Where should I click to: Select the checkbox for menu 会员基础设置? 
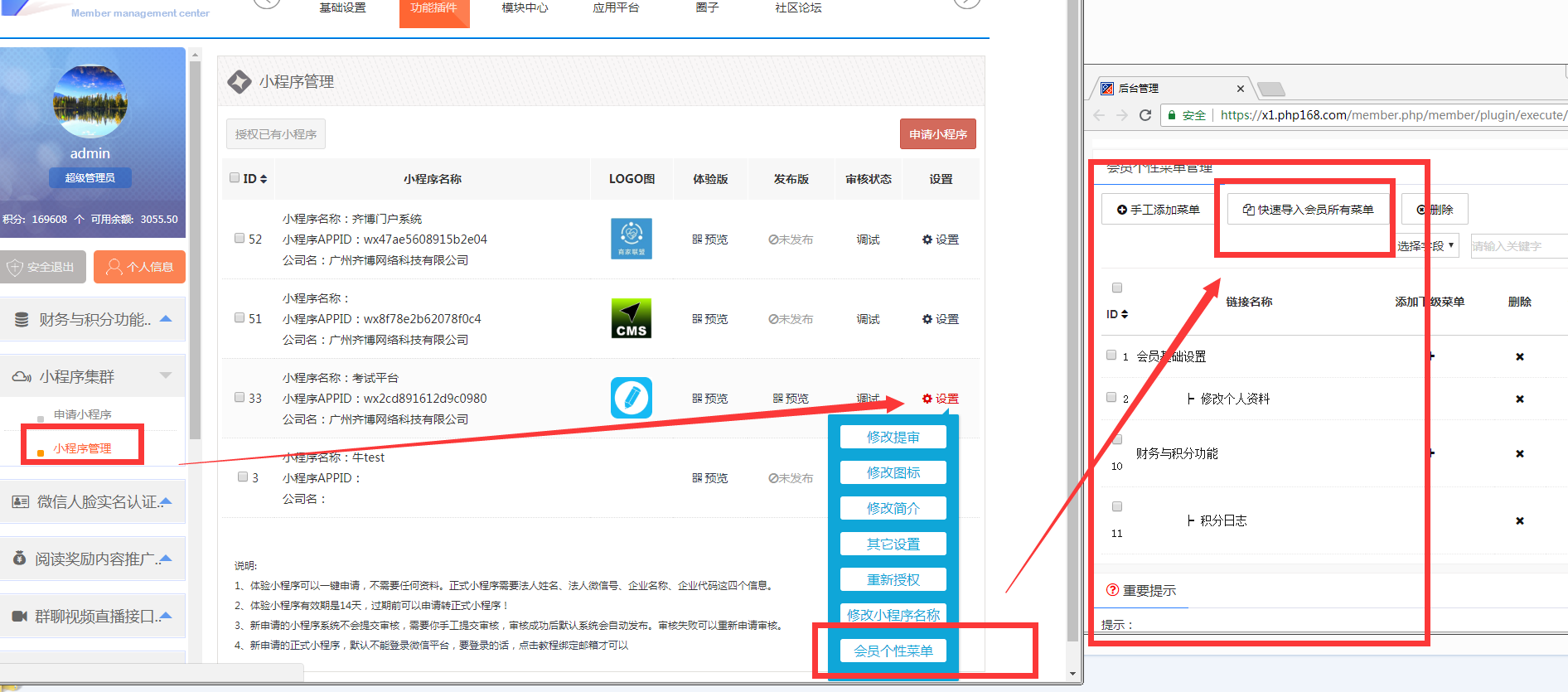click(x=1111, y=356)
